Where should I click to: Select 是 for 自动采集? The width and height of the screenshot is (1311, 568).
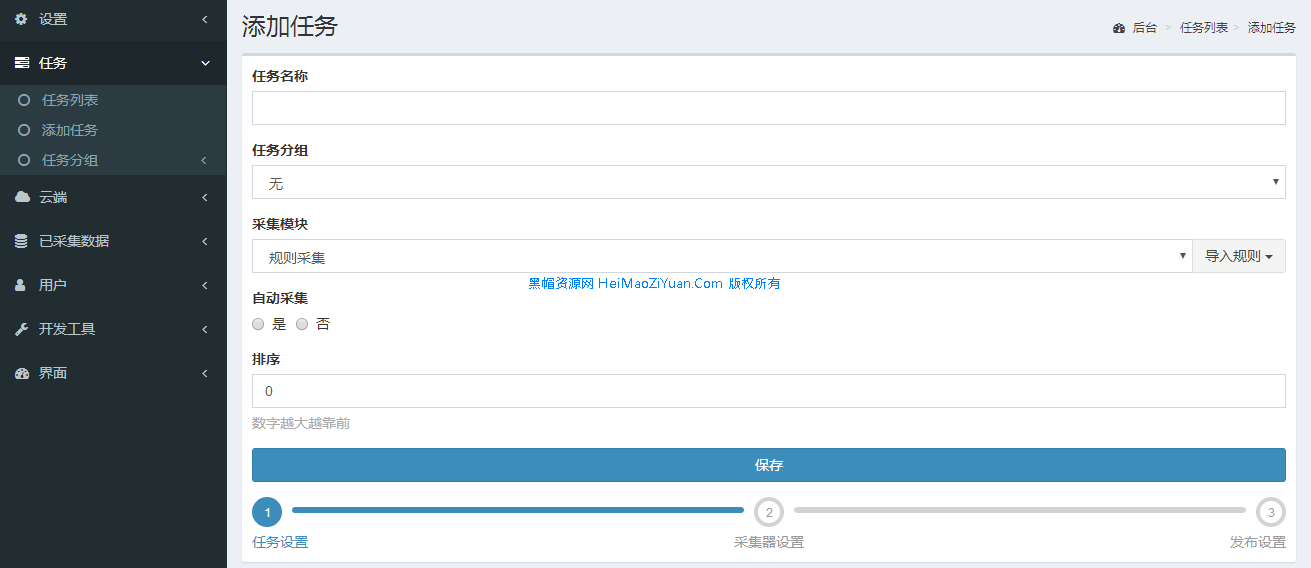pos(258,324)
